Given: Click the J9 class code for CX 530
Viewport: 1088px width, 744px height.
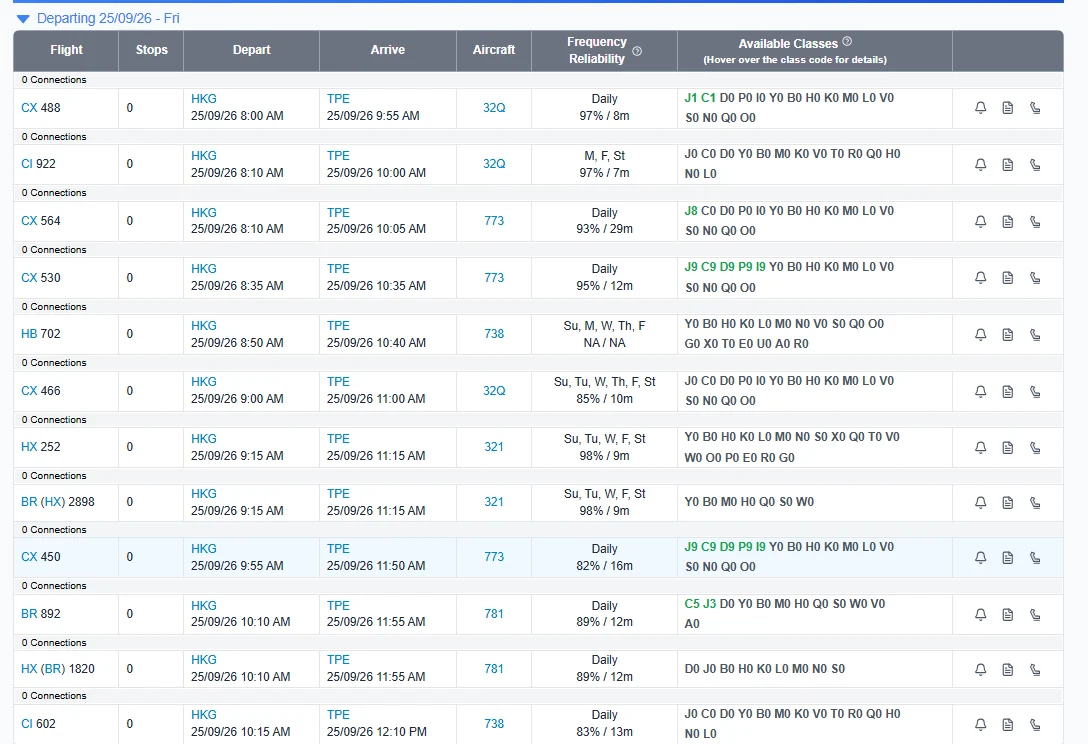Looking at the screenshot, I should (691, 267).
